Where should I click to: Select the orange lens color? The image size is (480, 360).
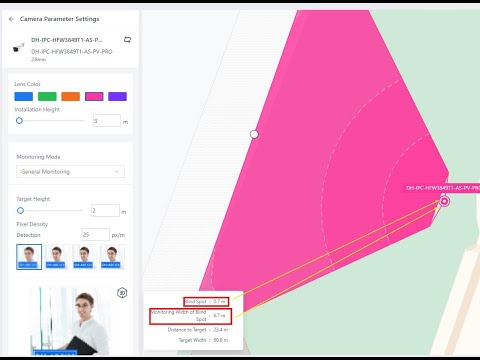pyautogui.click(x=70, y=96)
